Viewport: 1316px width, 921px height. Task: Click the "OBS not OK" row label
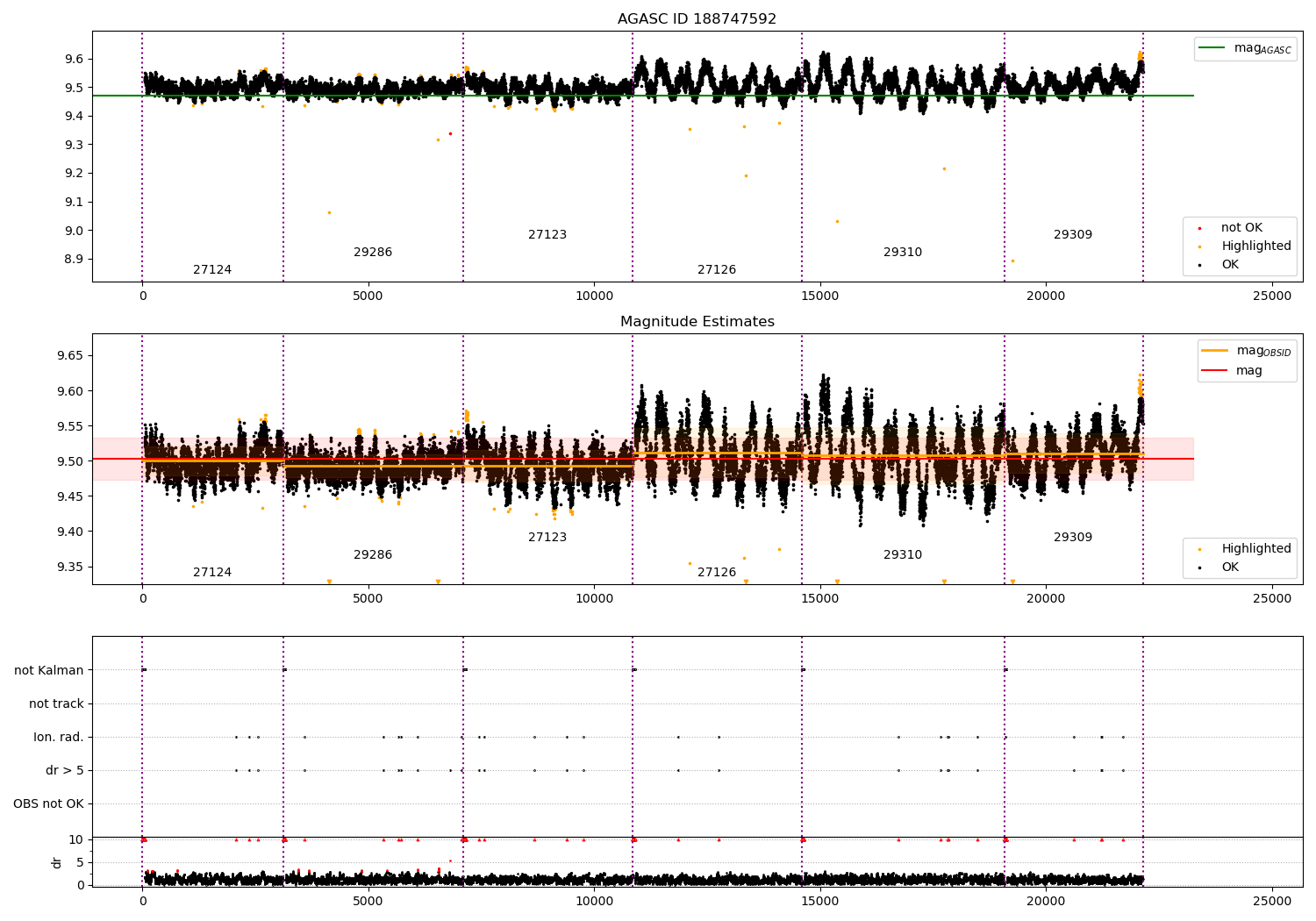pyautogui.click(x=49, y=803)
